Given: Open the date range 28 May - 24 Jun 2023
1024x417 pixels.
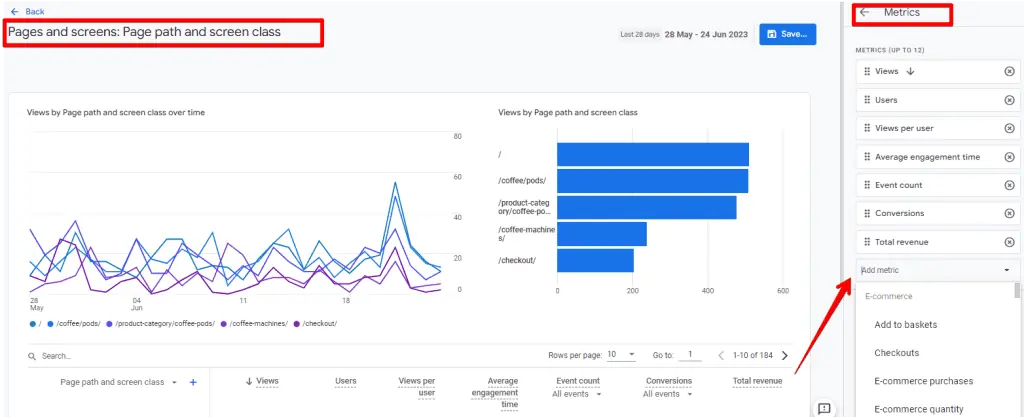Looking at the screenshot, I should point(706,35).
